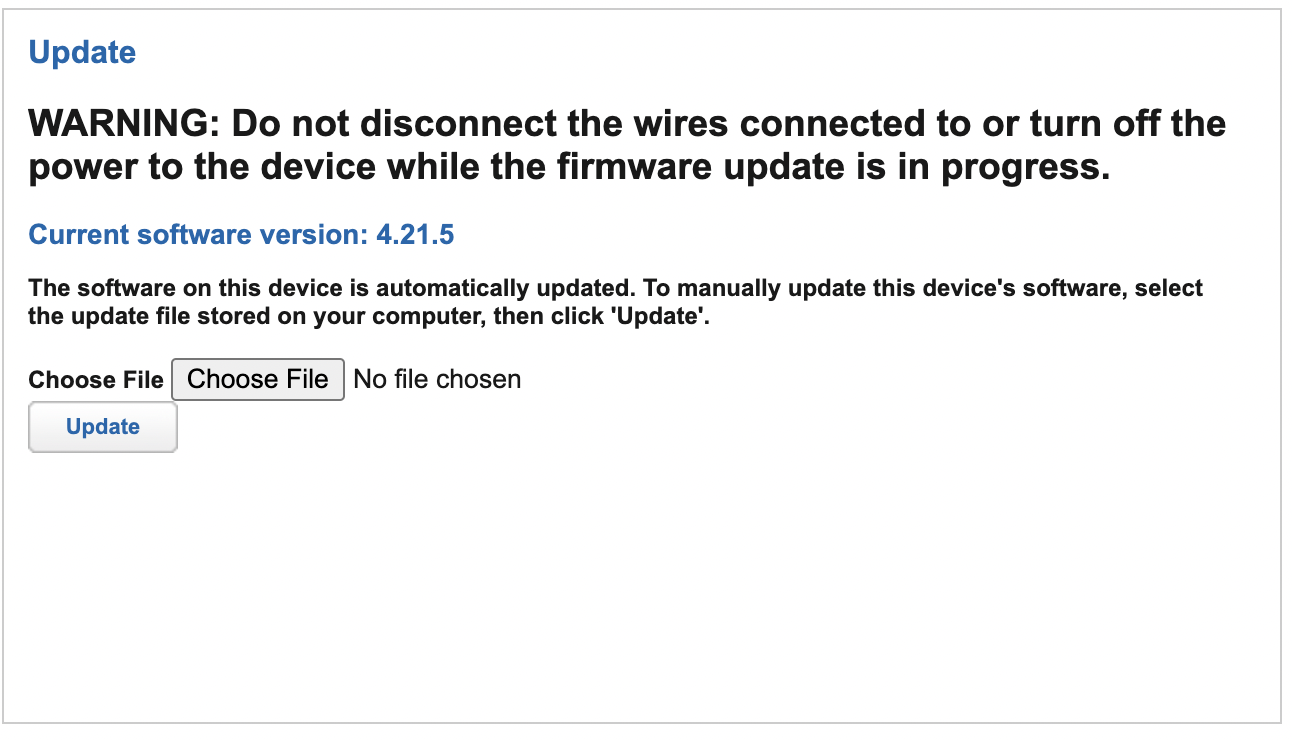Click the 'No file chosen' status text
This screenshot has width=1292, height=740.
click(436, 379)
